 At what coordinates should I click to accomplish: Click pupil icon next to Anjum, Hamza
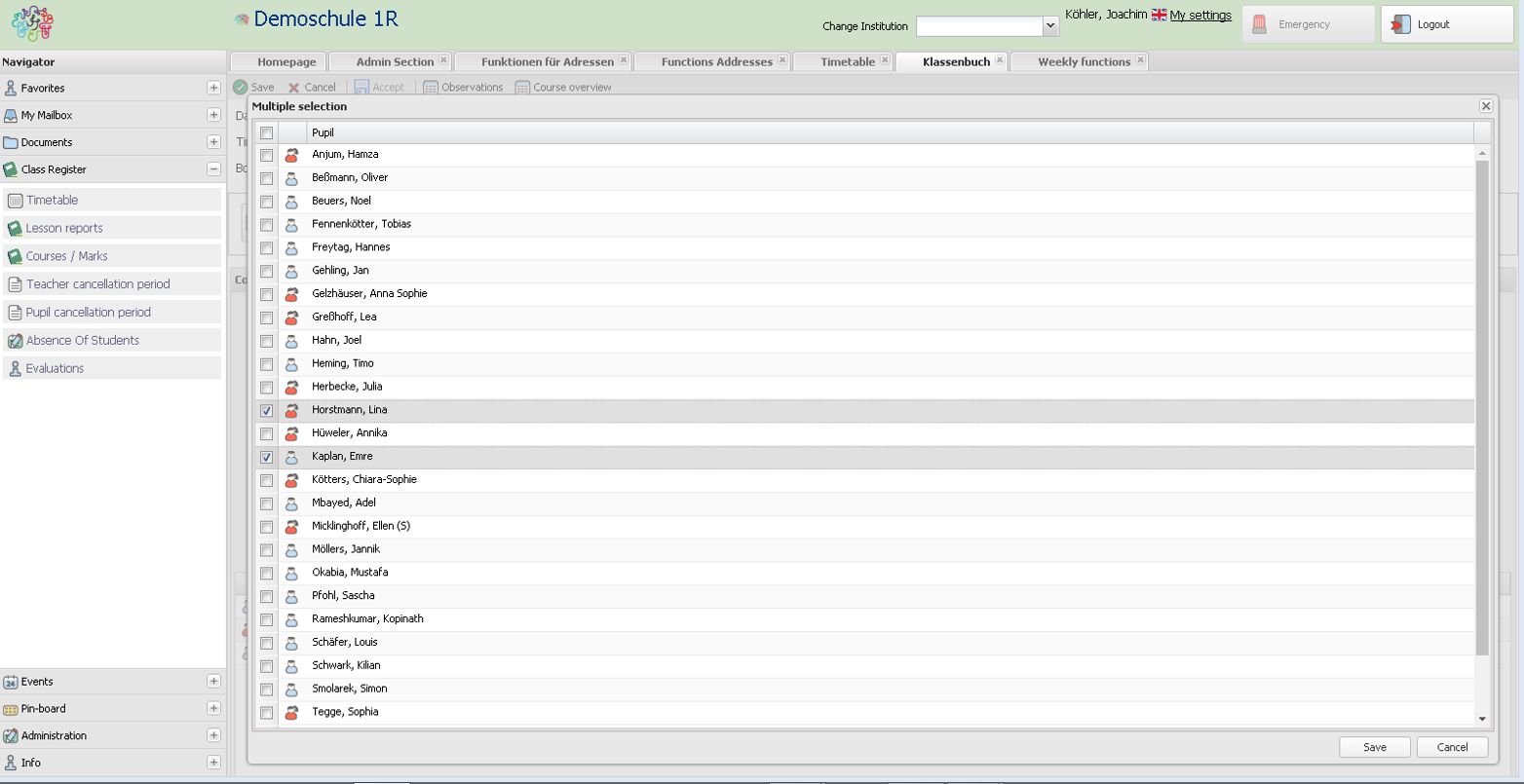coord(291,155)
